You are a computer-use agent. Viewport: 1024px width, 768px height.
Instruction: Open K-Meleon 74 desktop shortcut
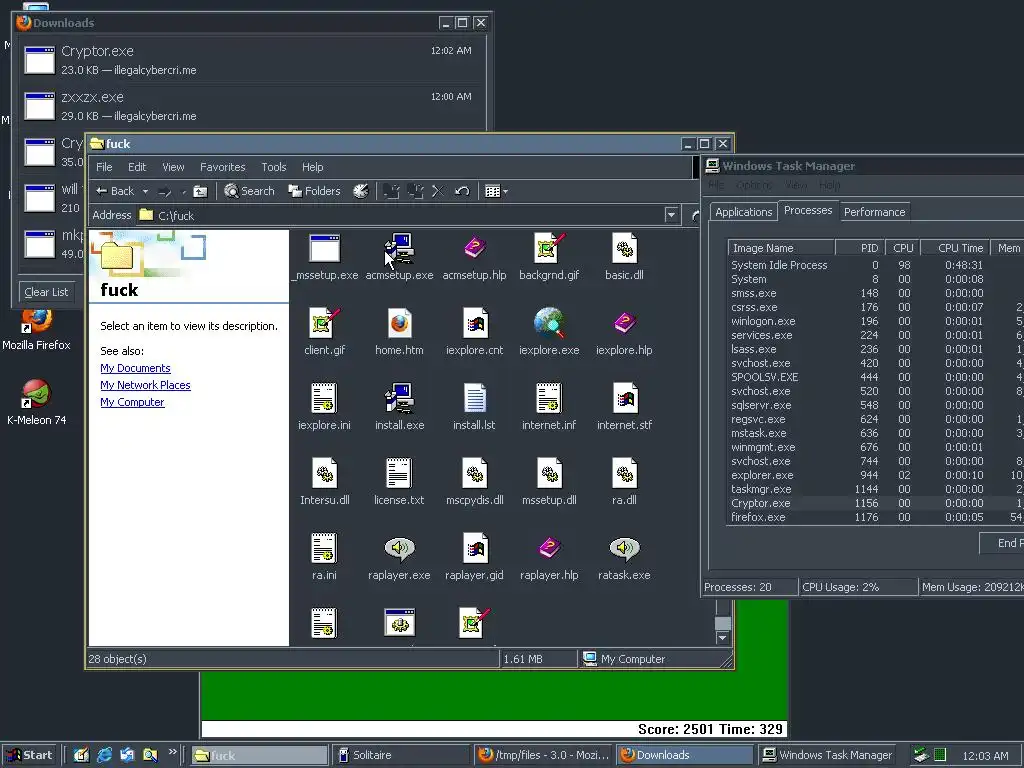pos(36,402)
